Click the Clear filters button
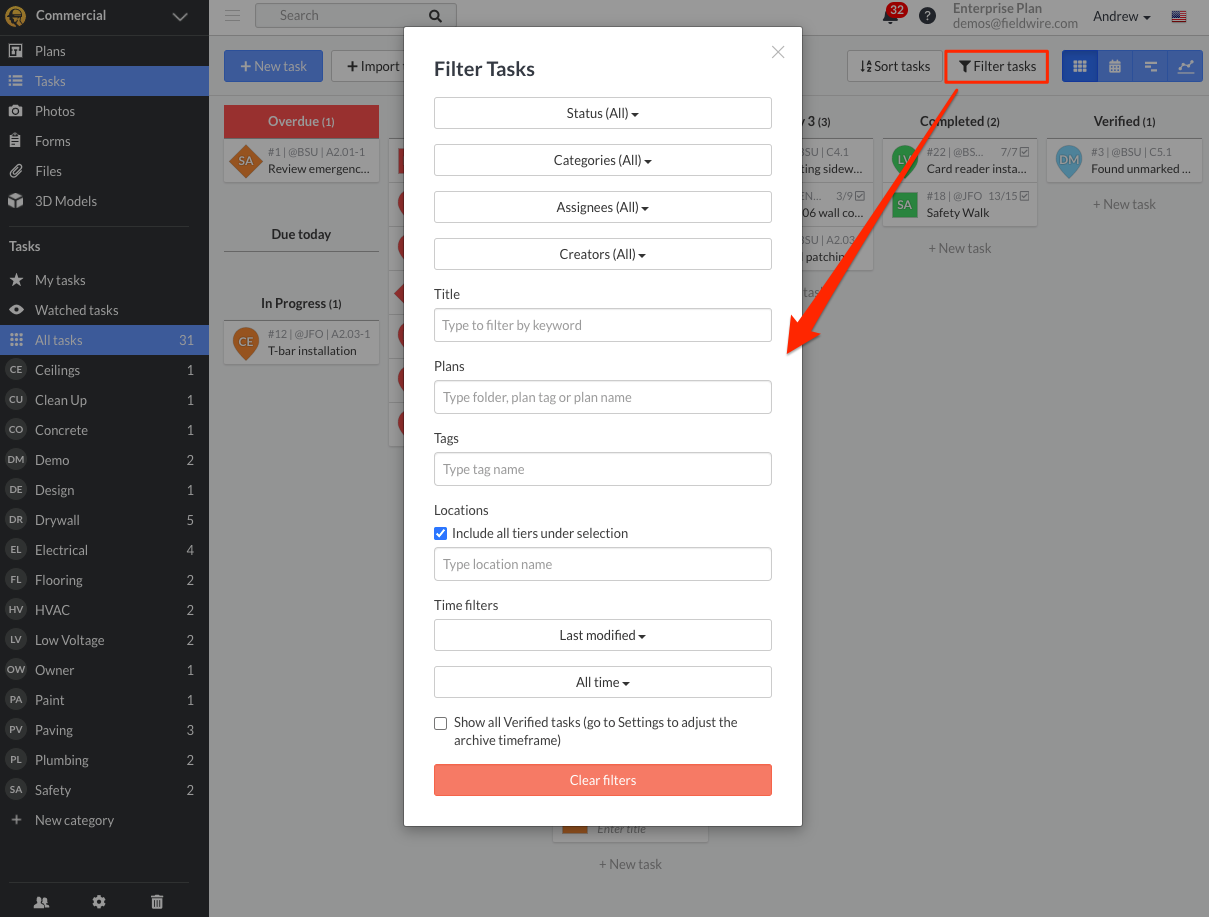Image resolution: width=1209 pixels, height=917 pixels. [602, 780]
